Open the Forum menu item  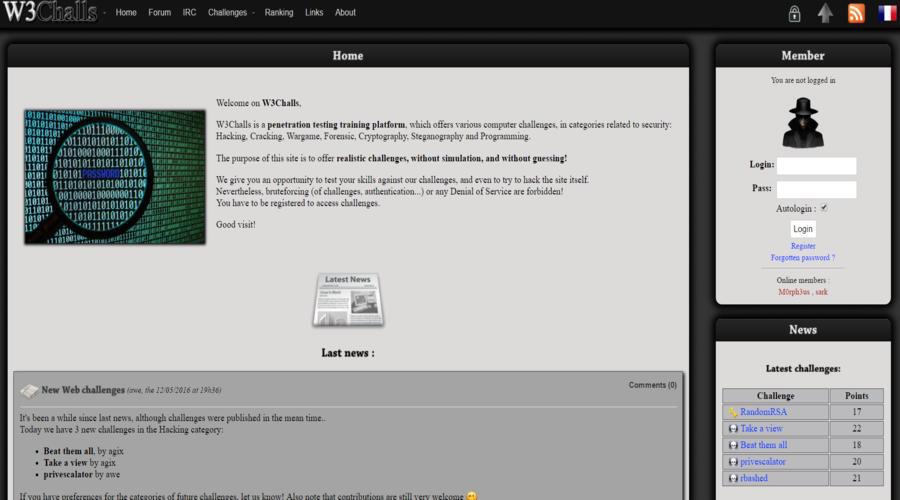coord(160,12)
